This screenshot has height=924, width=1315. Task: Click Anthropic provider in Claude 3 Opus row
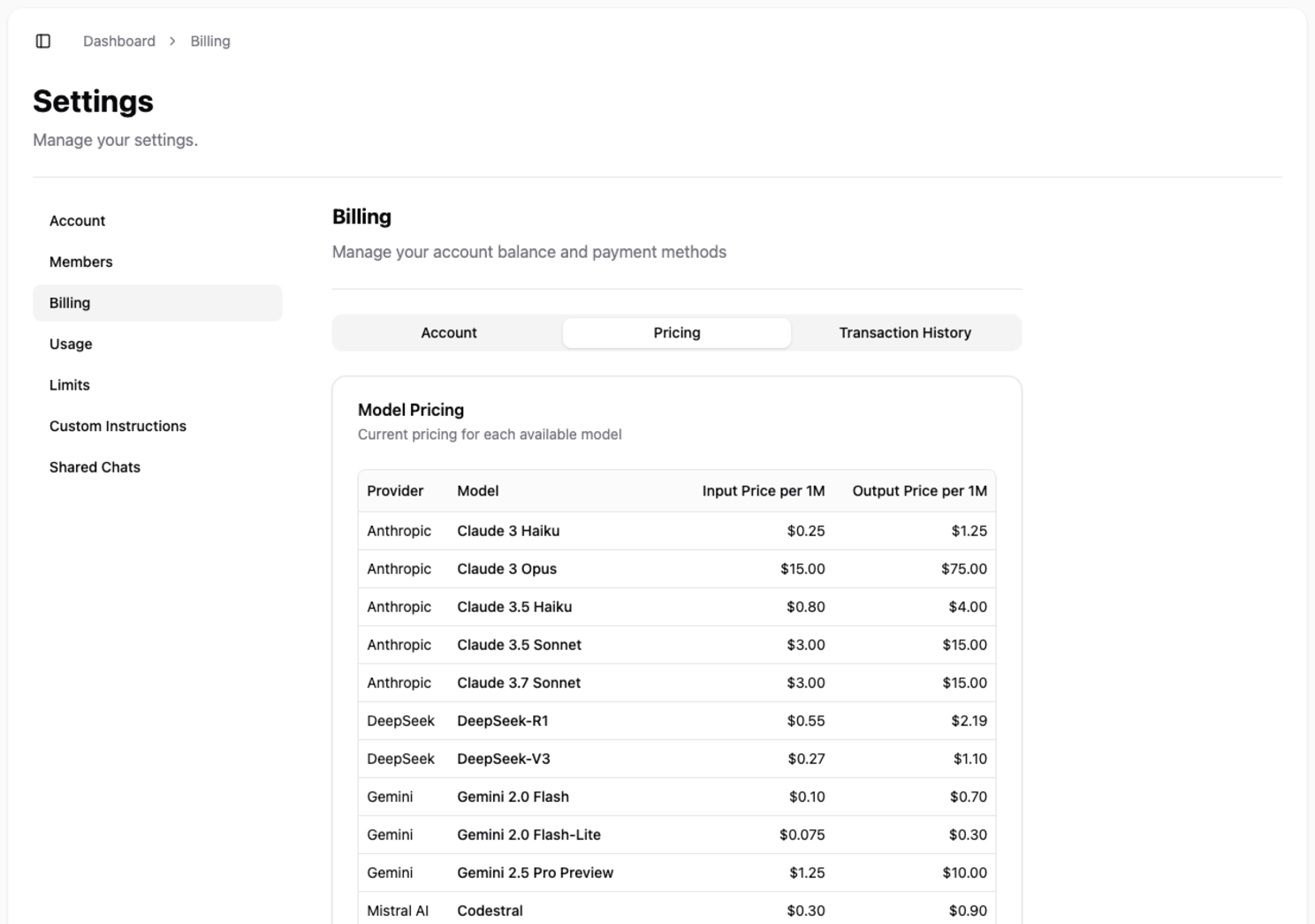pos(399,569)
